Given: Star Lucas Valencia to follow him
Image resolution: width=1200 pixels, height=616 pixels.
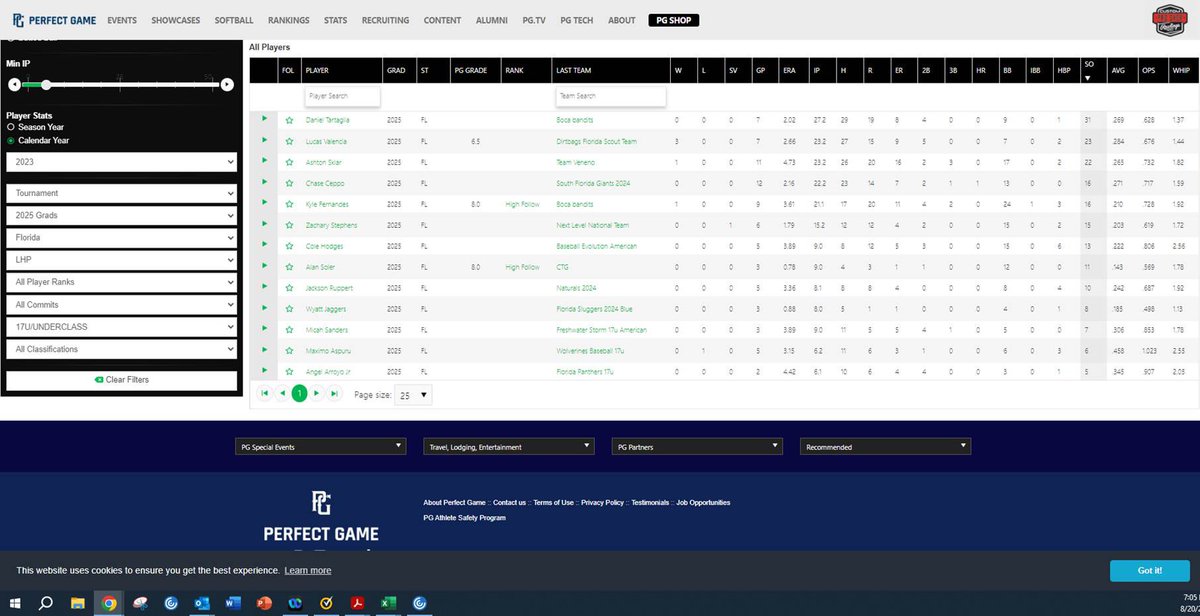Looking at the screenshot, I should 289,141.
